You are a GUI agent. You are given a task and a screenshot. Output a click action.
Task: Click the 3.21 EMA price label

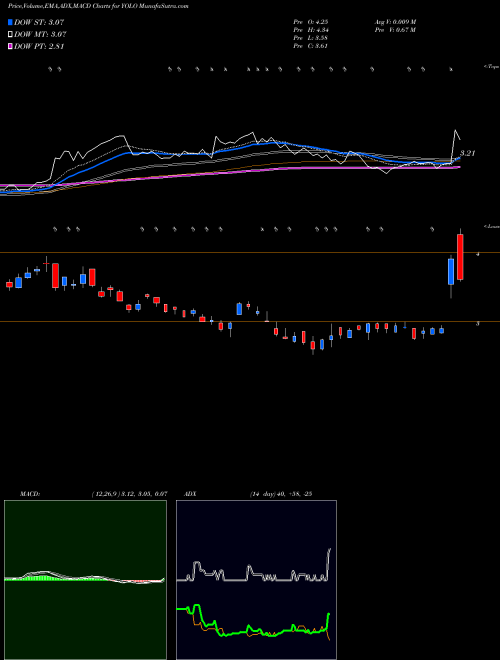(x=468, y=153)
